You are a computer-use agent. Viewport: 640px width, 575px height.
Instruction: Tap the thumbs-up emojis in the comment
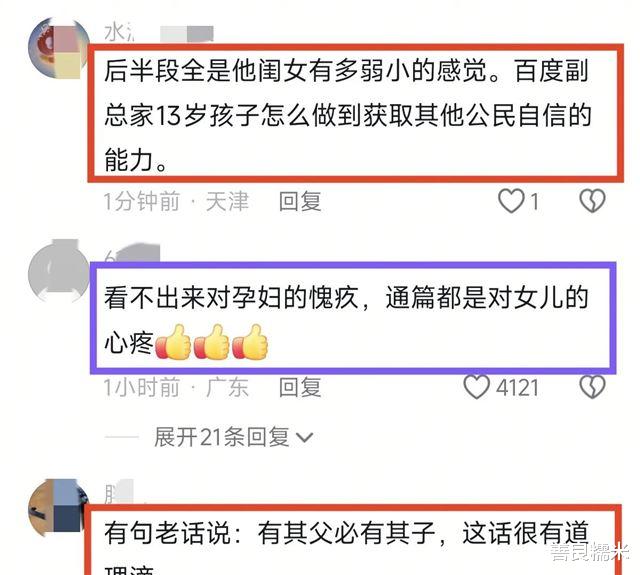pyautogui.click(x=211, y=342)
